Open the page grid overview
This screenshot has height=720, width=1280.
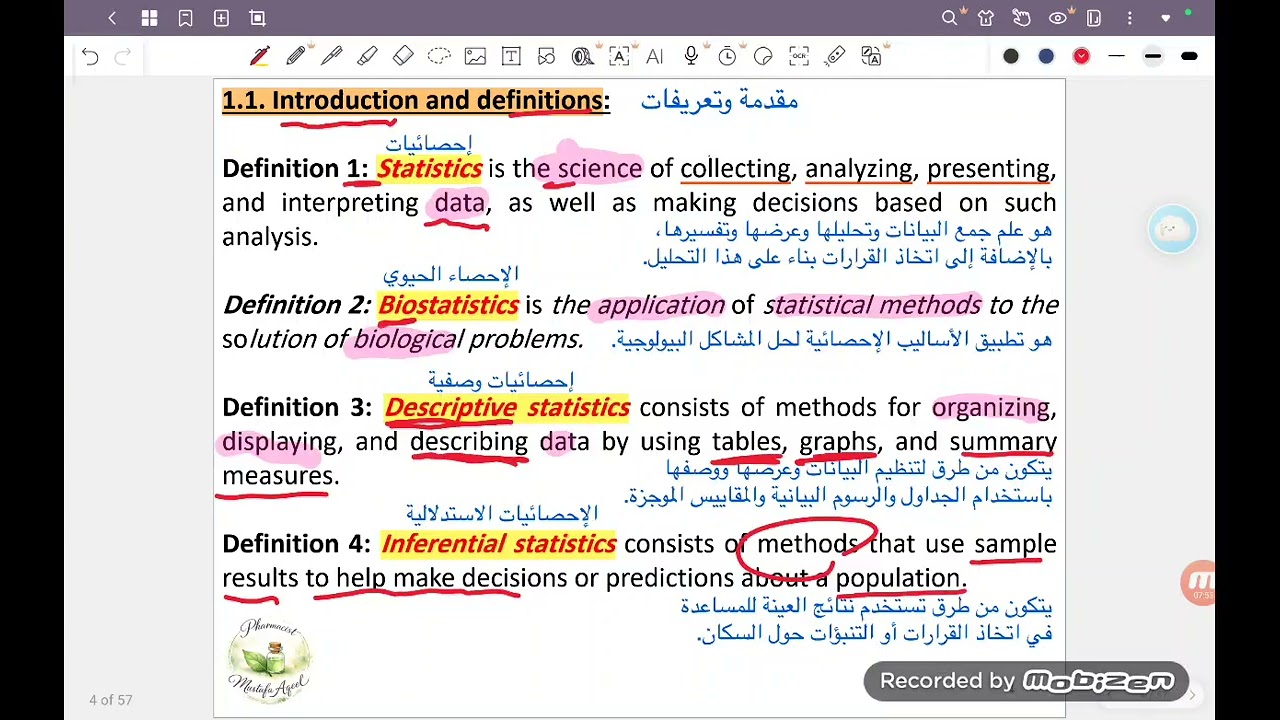click(149, 18)
